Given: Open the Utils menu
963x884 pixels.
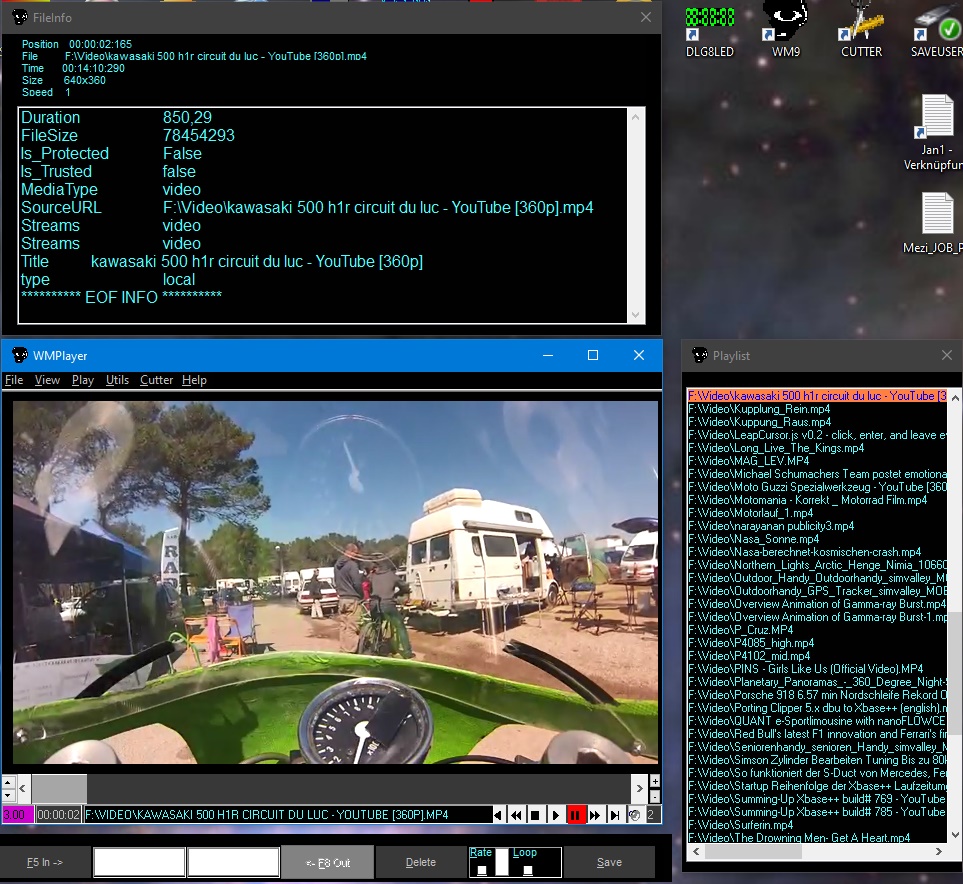Looking at the screenshot, I should [117, 380].
